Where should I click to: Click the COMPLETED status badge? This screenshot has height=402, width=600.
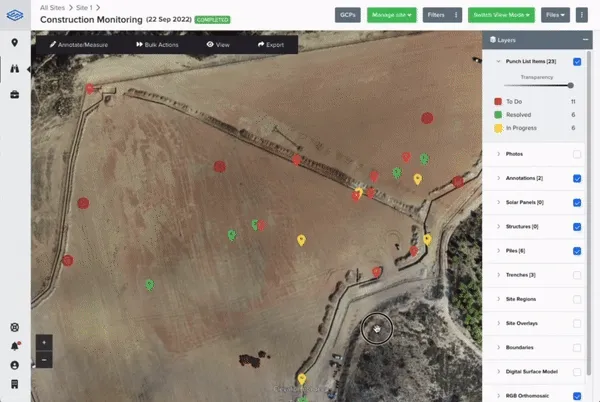coord(212,20)
